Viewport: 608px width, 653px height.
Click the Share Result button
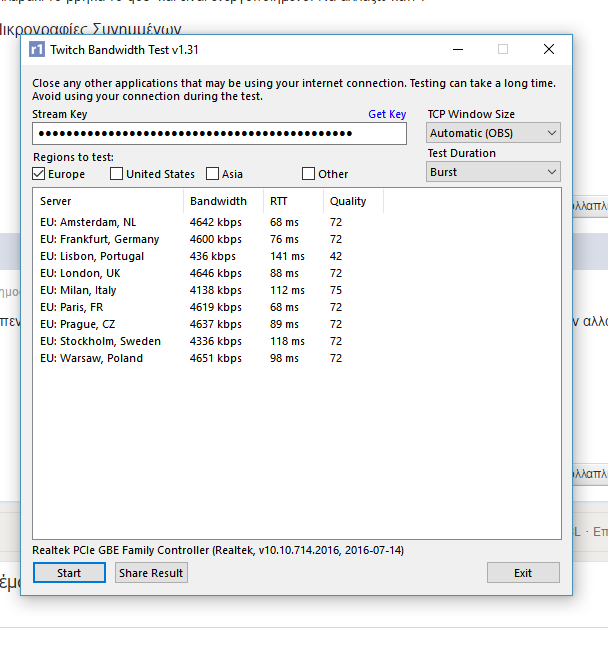coord(151,573)
